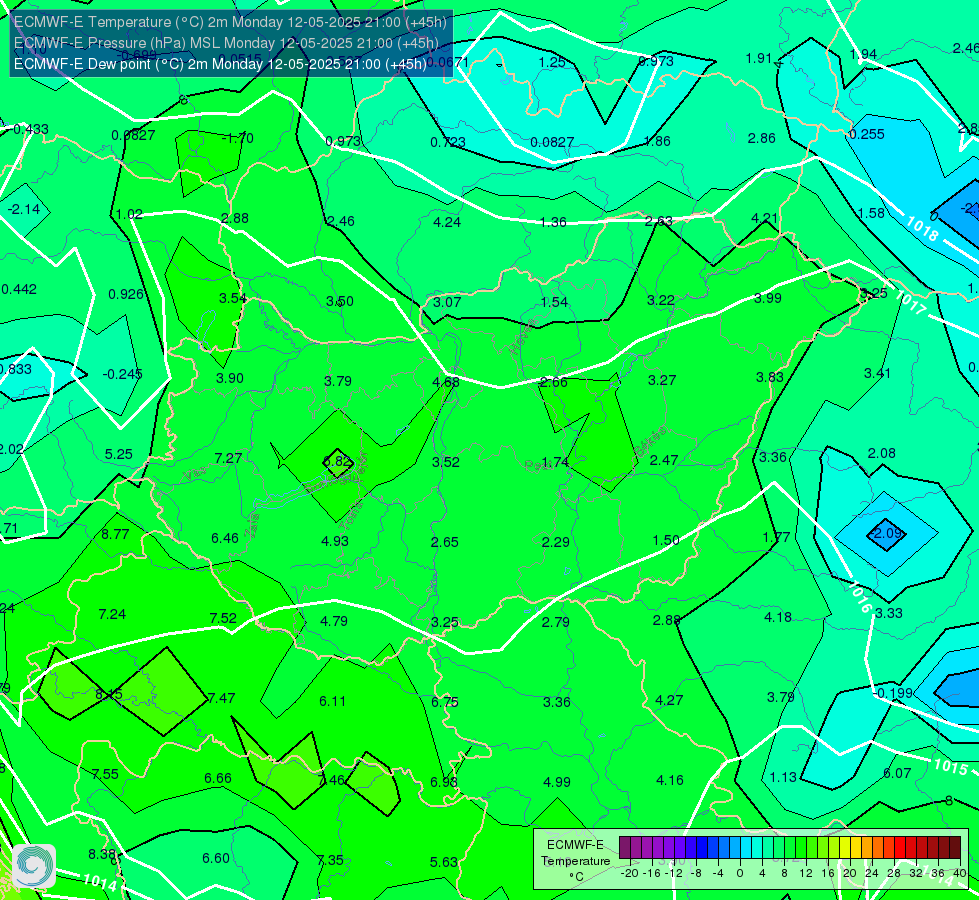This screenshot has width=979, height=900.
Task: Click the 1015 isobar label
Action: point(950,766)
